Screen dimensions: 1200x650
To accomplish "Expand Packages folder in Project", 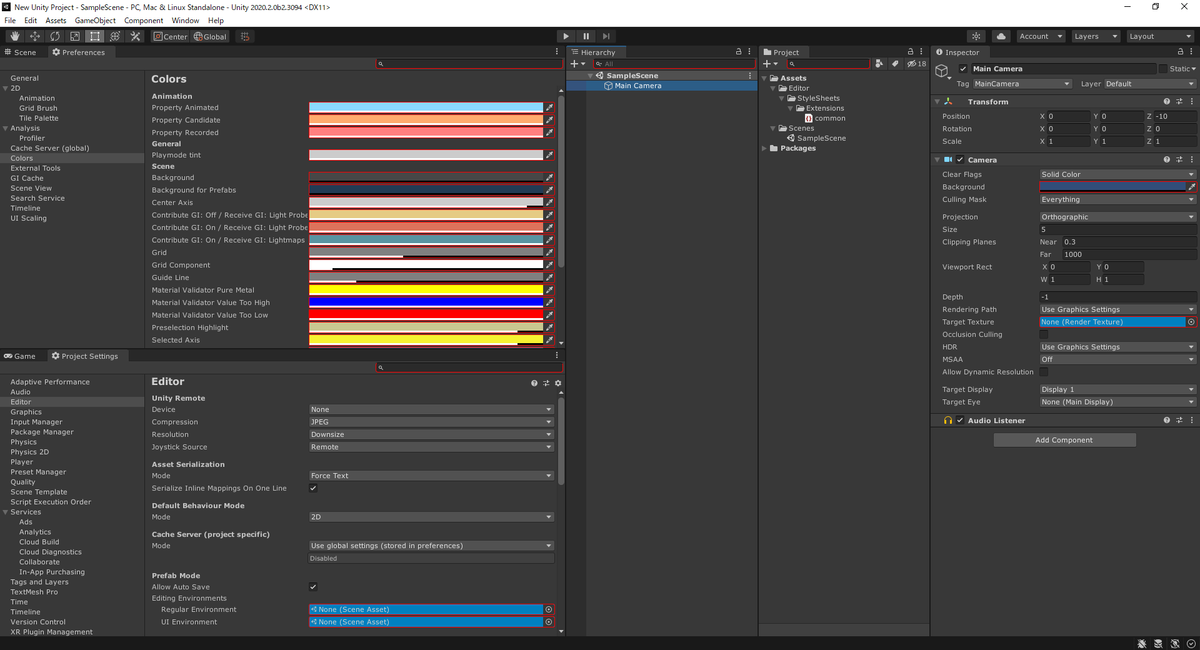I will pos(766,148).
